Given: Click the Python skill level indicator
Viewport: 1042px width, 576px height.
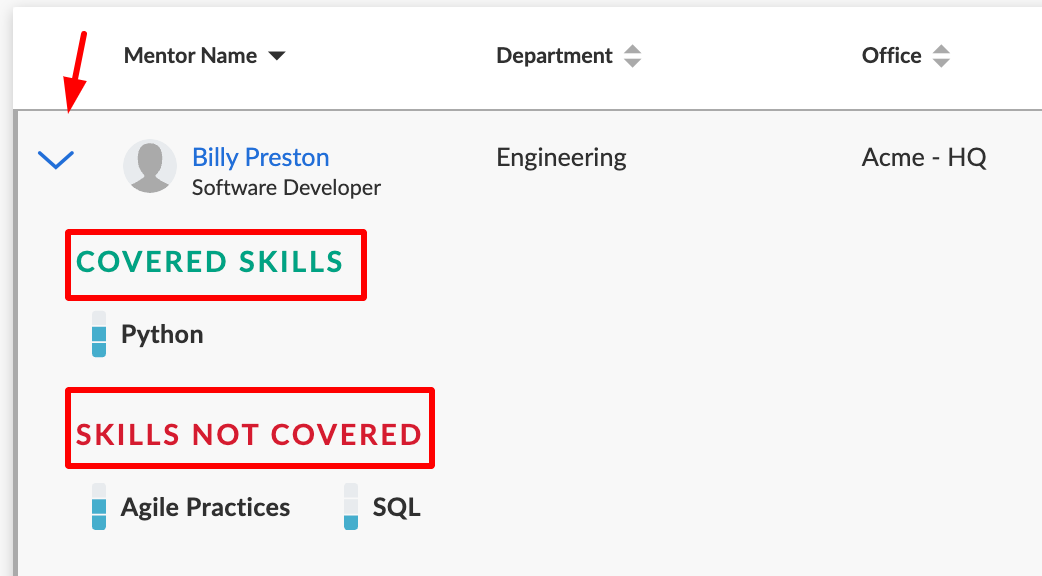Looking at the screenshot, I should point(99,334).
